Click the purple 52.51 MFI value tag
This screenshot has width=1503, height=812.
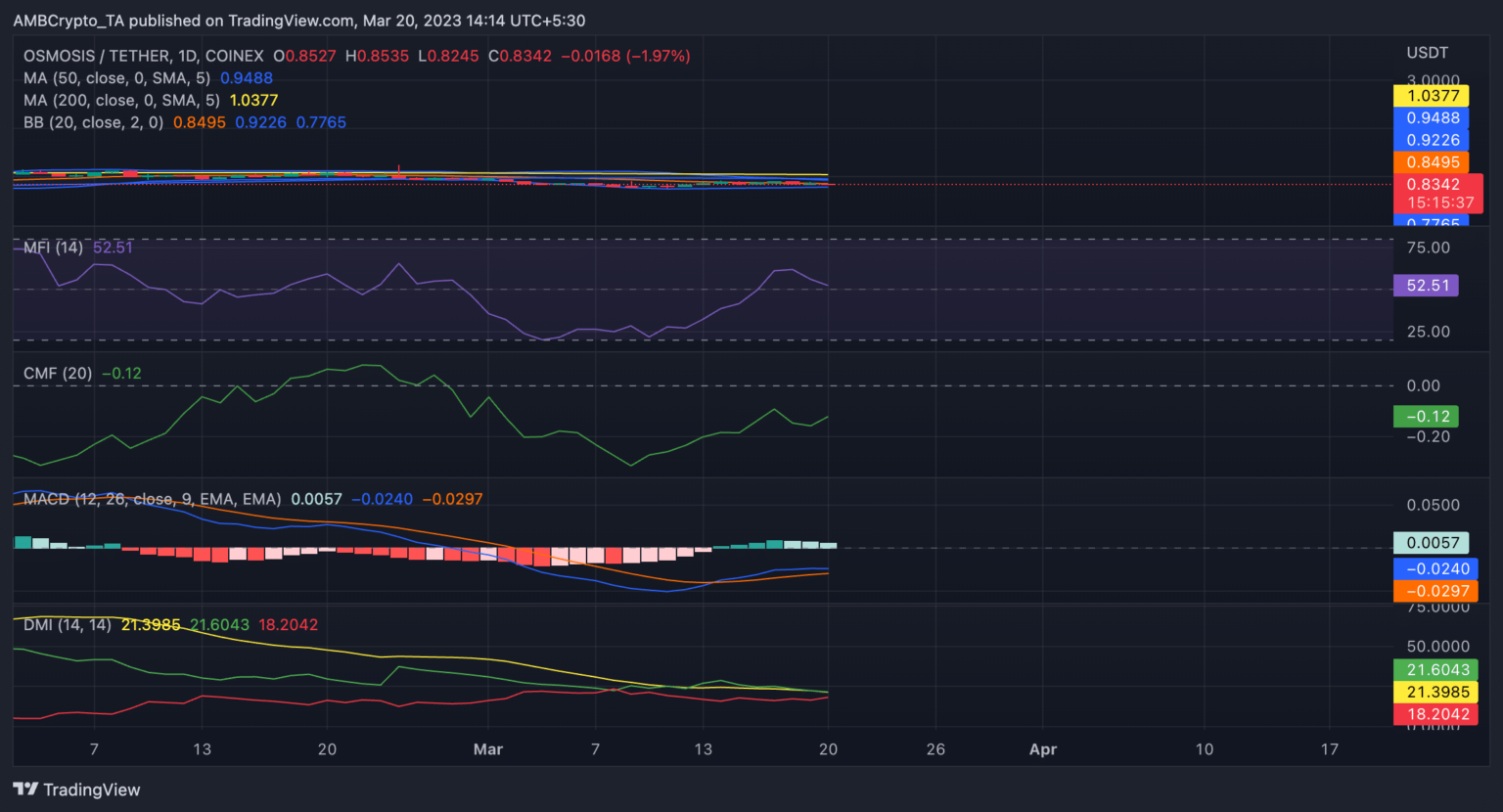pos(1427,286)
